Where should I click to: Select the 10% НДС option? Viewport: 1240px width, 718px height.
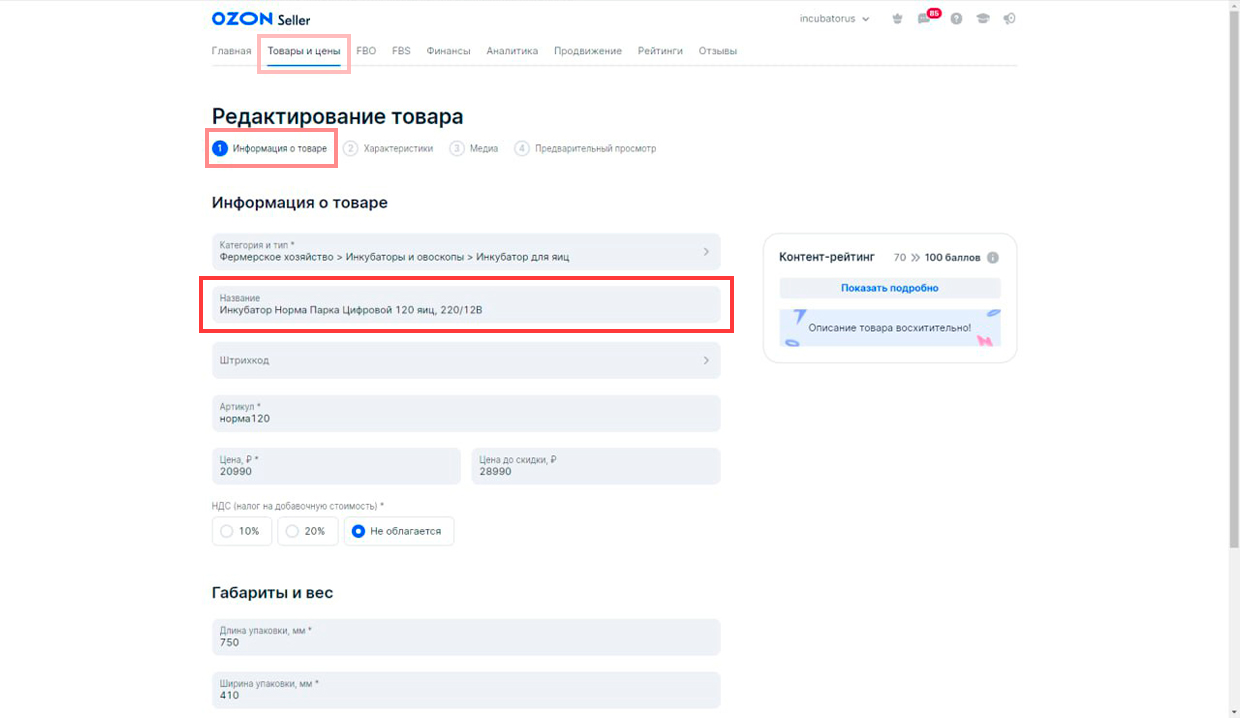coord(242,531)
